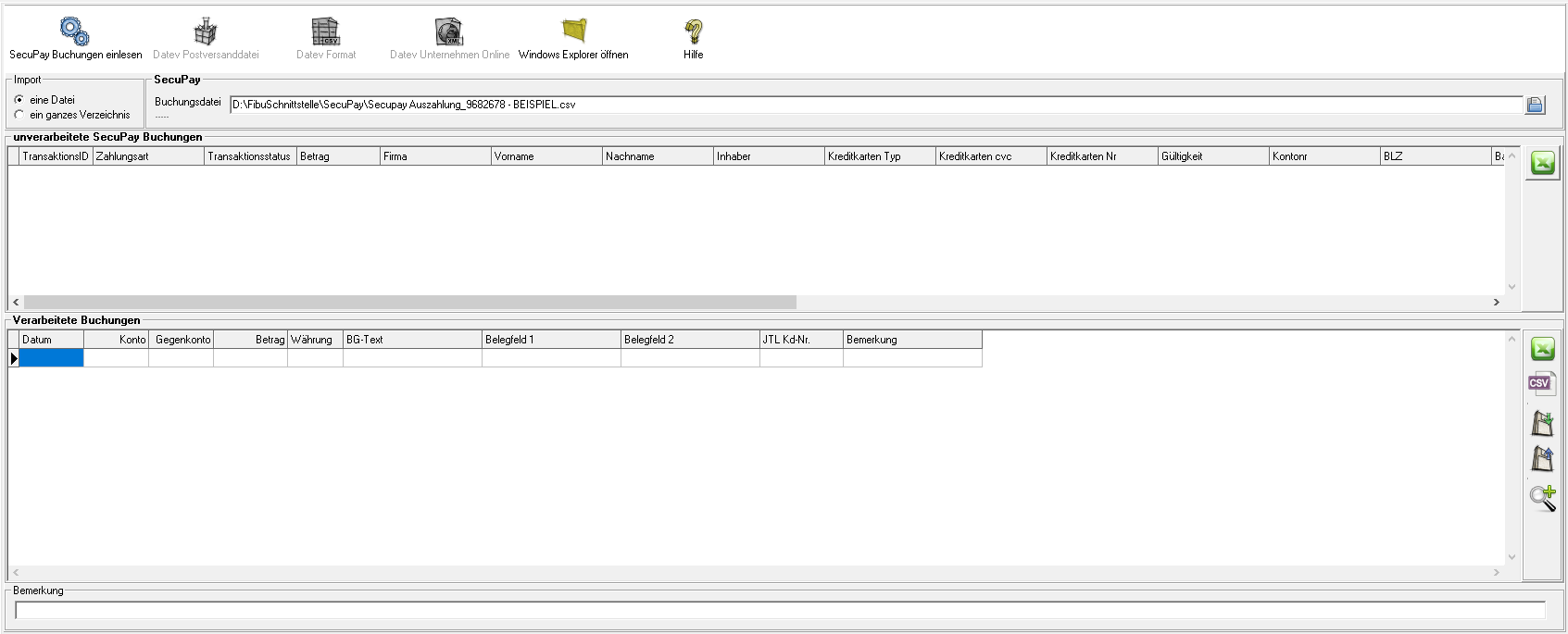Click the folder icon with blue up arrow
Viewport: 1568px width, 634px height.
pos(1542,459)
